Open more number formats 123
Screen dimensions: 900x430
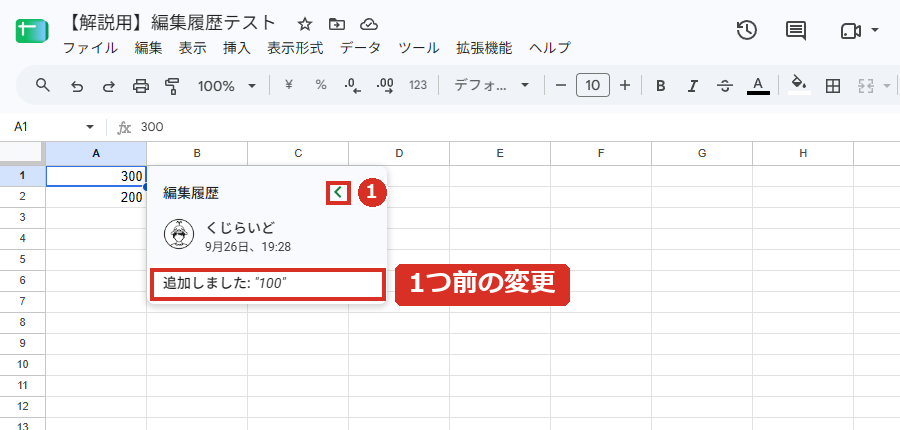tap(418, 86)
